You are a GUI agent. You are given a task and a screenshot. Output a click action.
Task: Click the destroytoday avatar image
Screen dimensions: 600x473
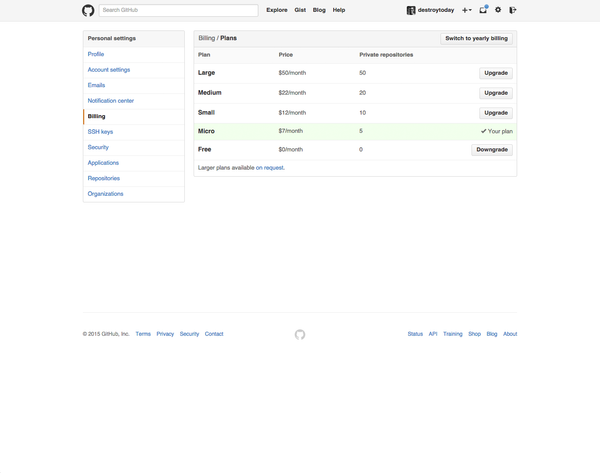411,10
